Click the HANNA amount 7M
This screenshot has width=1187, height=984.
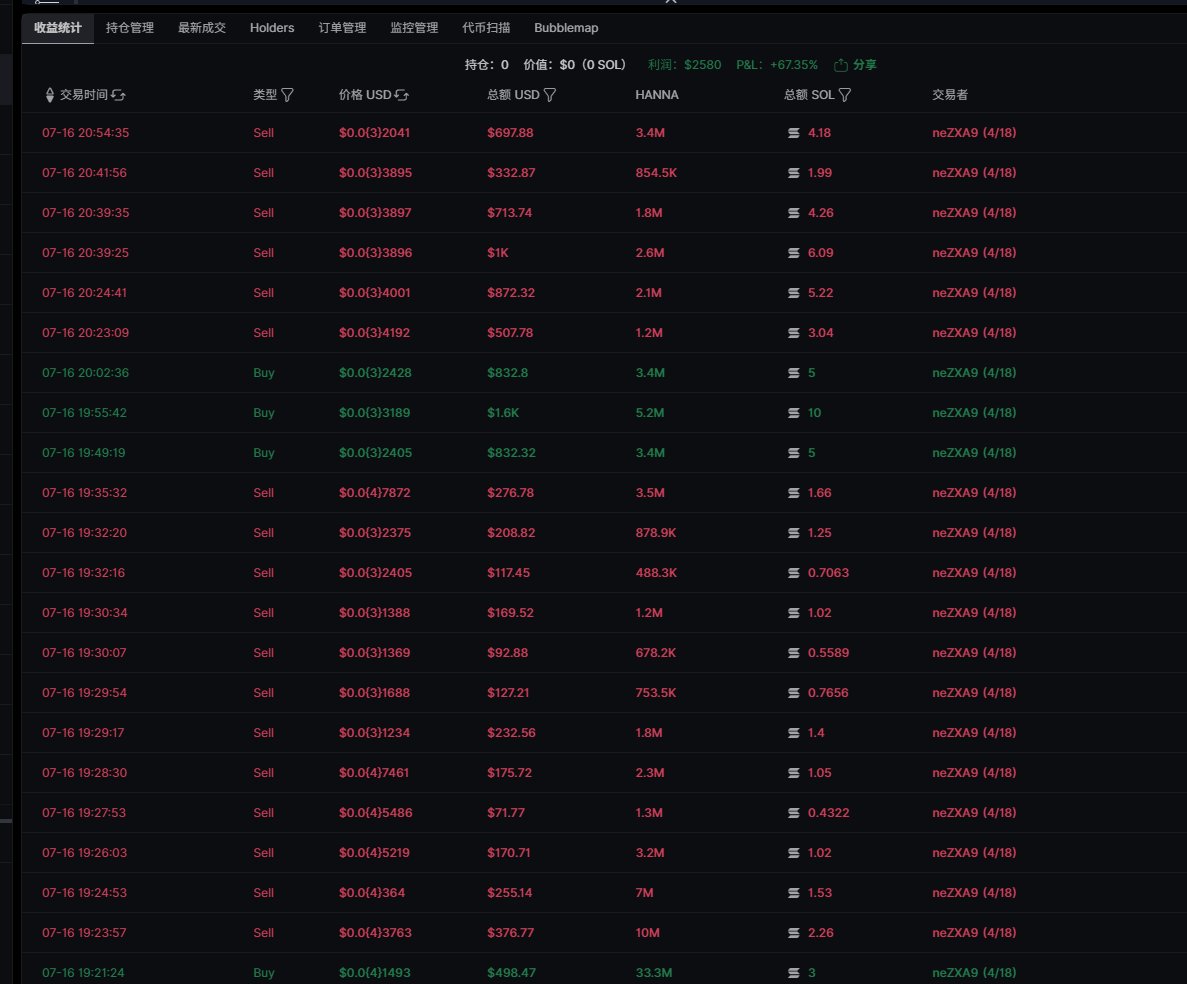coord(644,892)
